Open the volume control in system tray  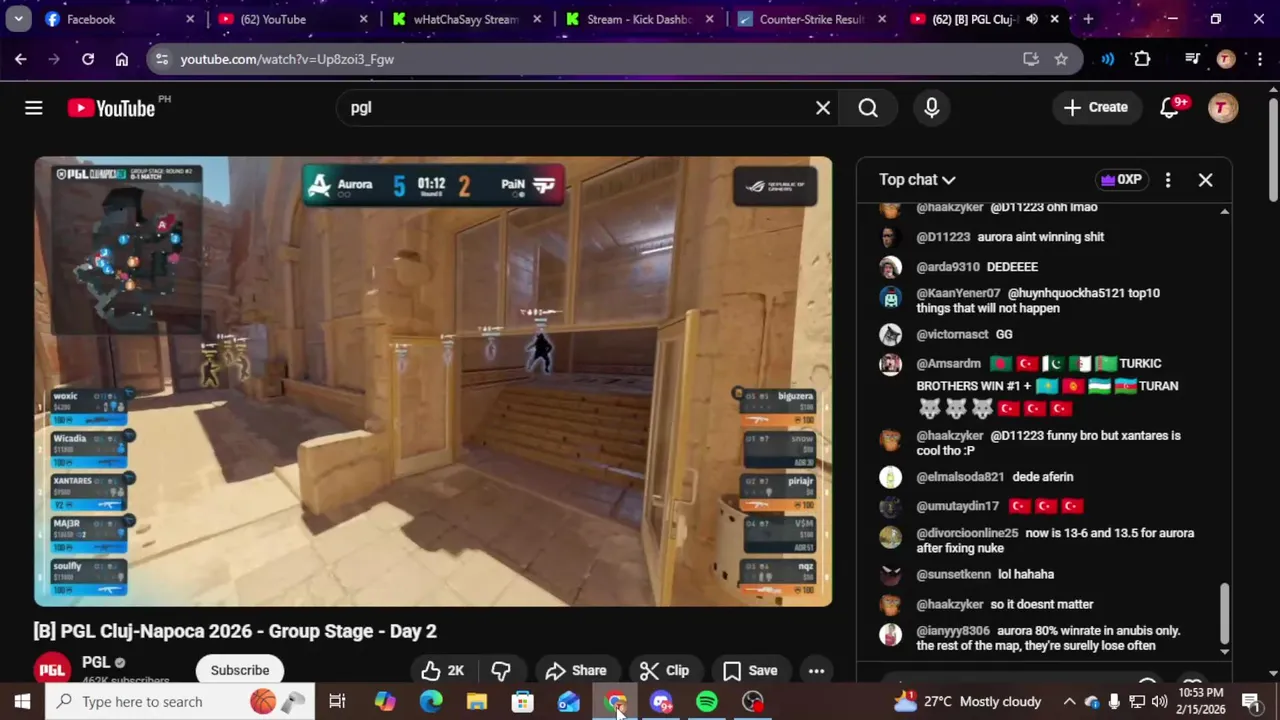[1160, 702]
